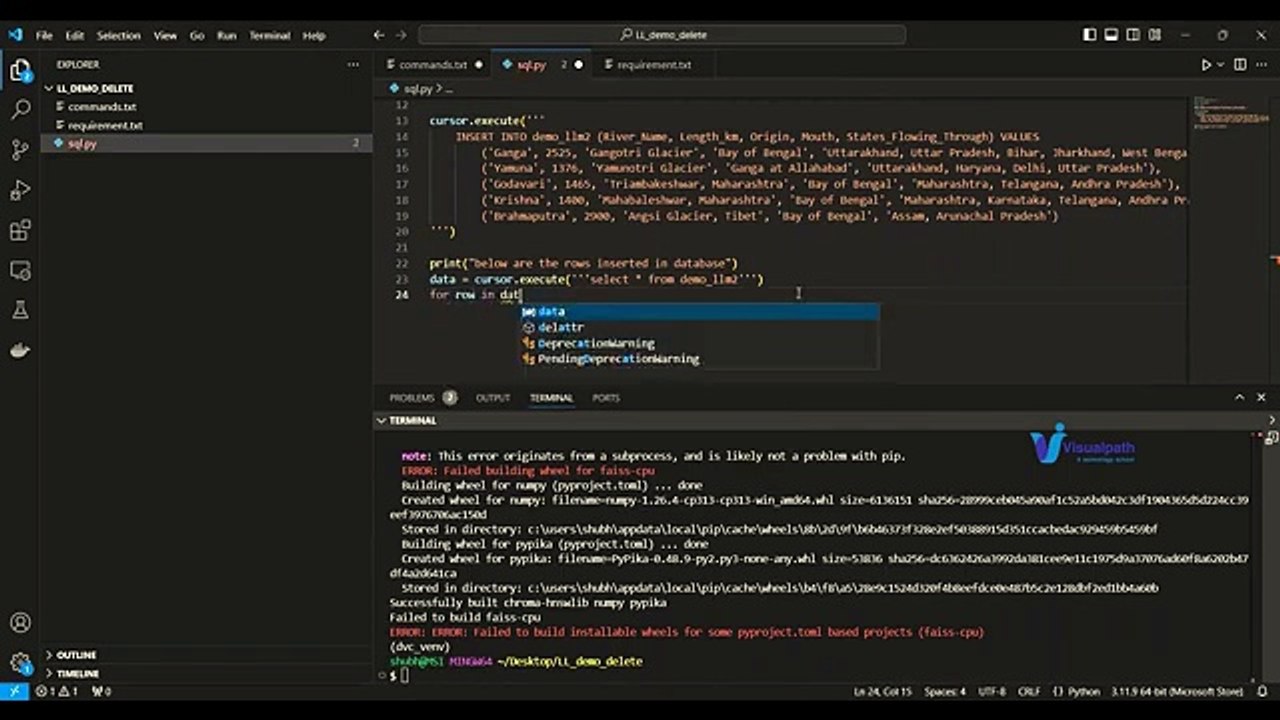Screen dimensions: 1280x720
Task: Customize layout from title bar
Action: [x=1155, y=35]
